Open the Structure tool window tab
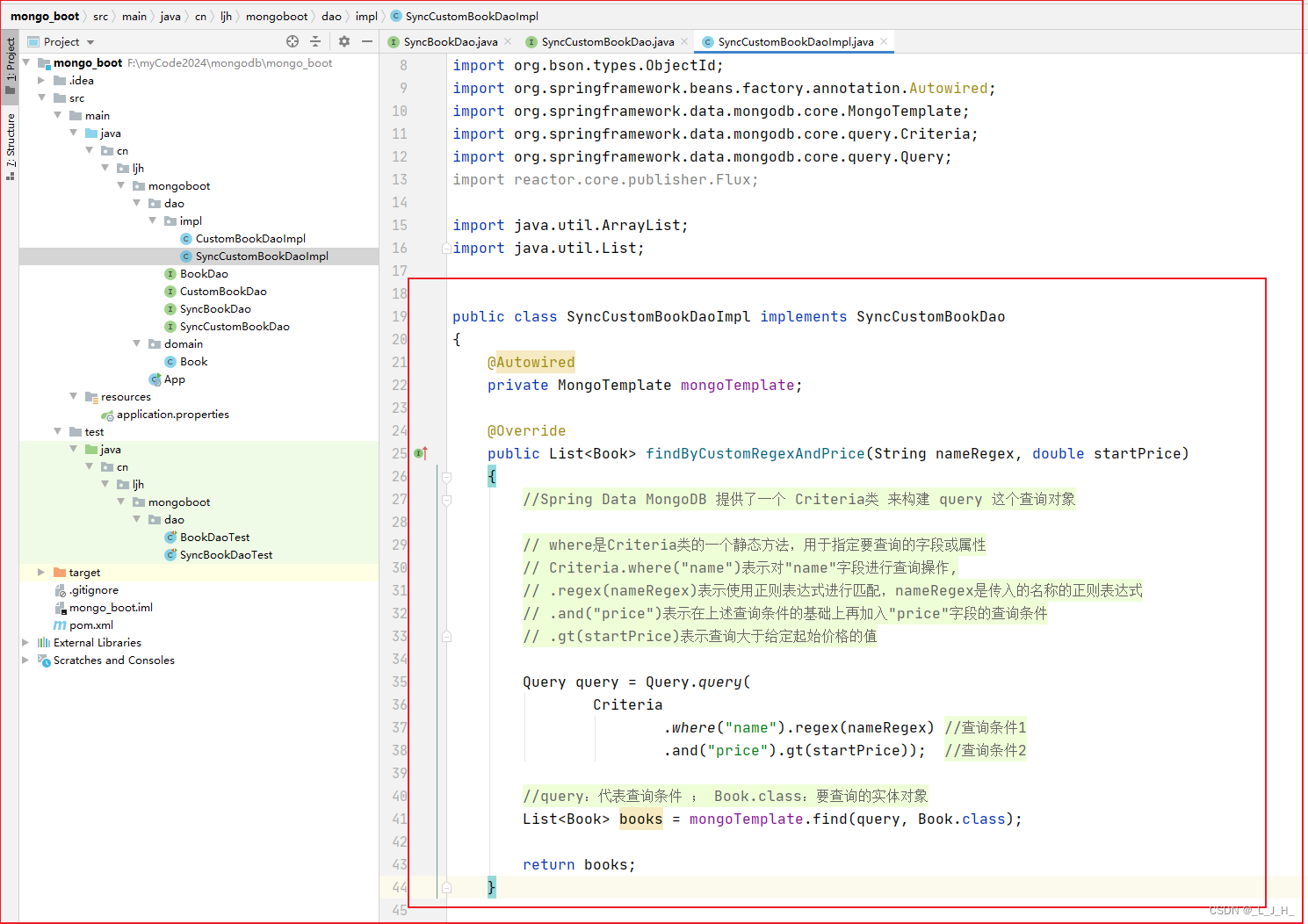 tap(10, 147)
